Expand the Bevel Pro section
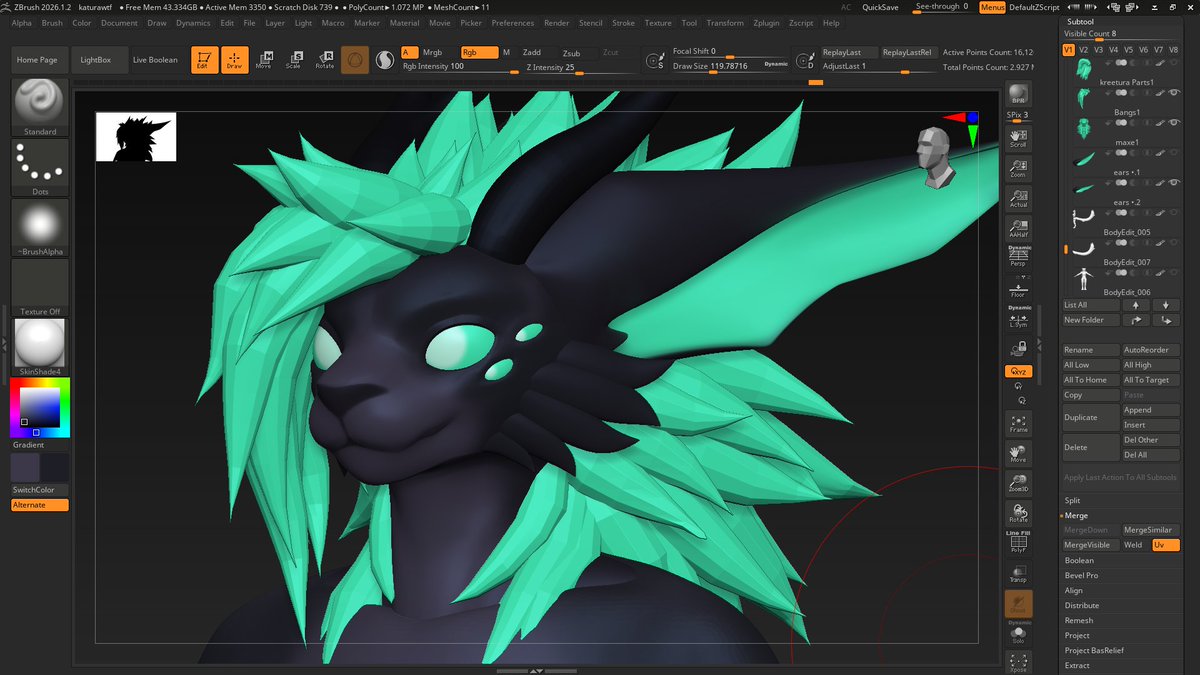The height and width of the screenshot is (675, 1200). point(1081,575)
